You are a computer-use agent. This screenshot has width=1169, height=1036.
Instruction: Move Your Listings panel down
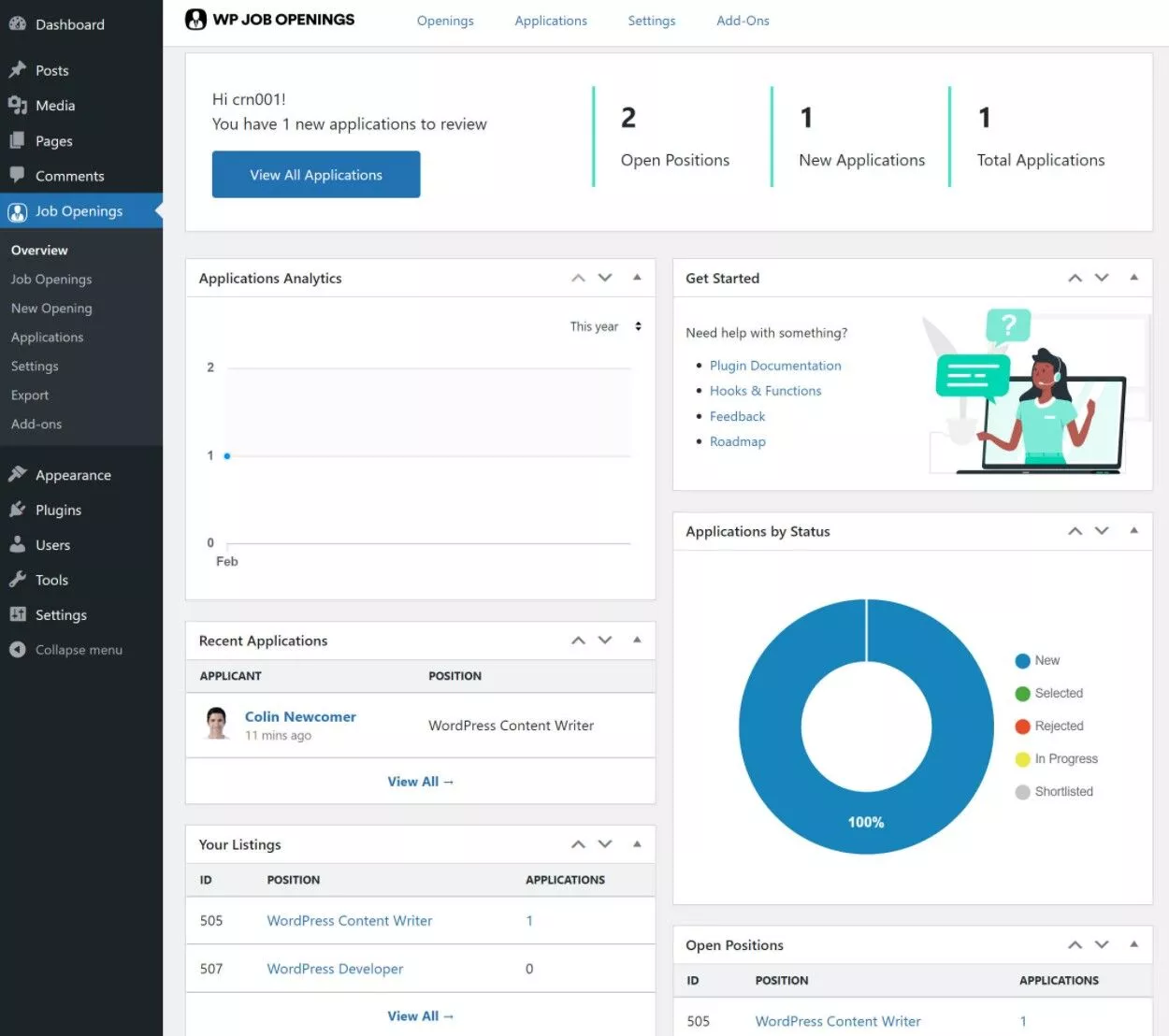pos(605,844)
